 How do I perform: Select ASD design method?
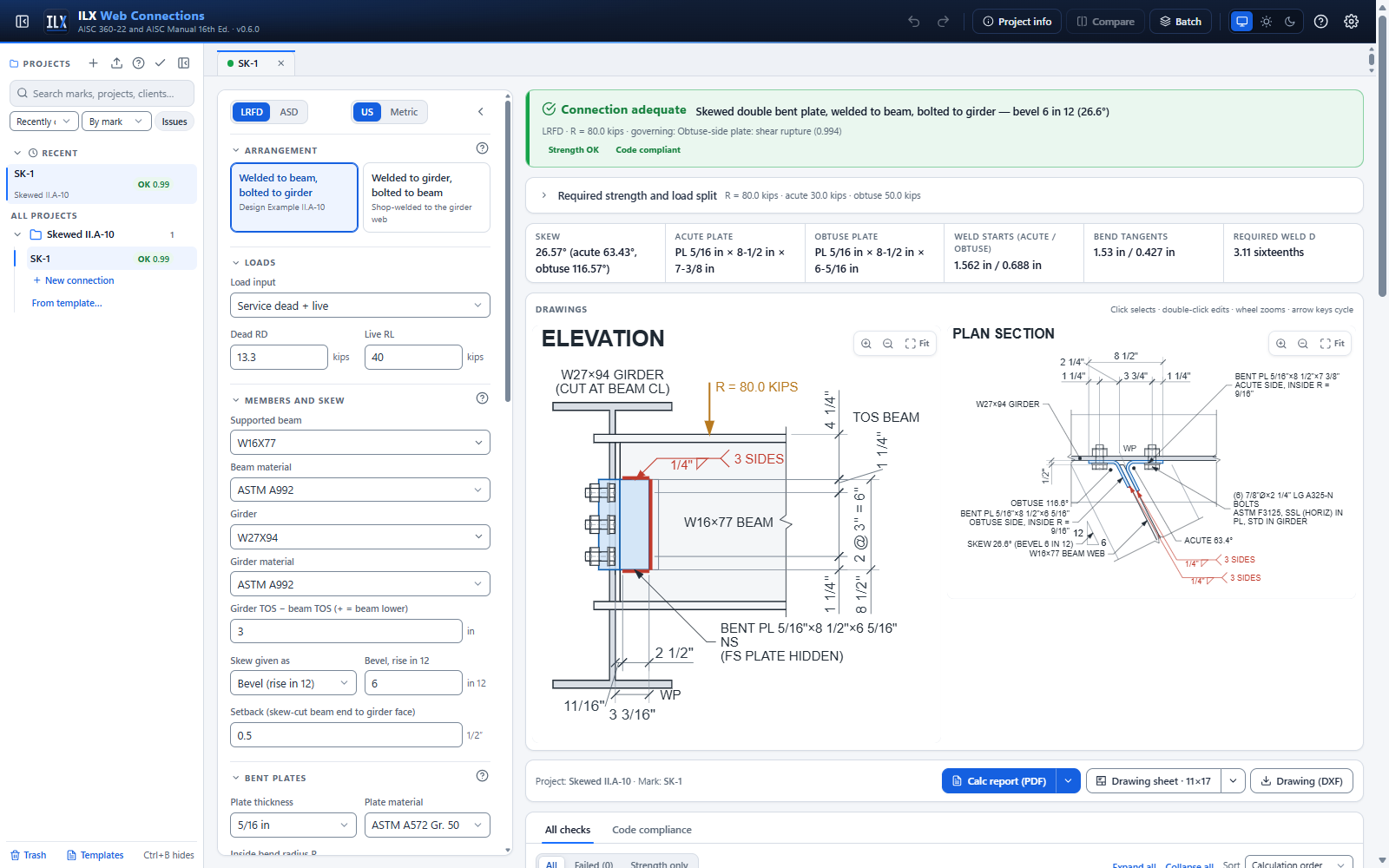[x=289, y=112]
